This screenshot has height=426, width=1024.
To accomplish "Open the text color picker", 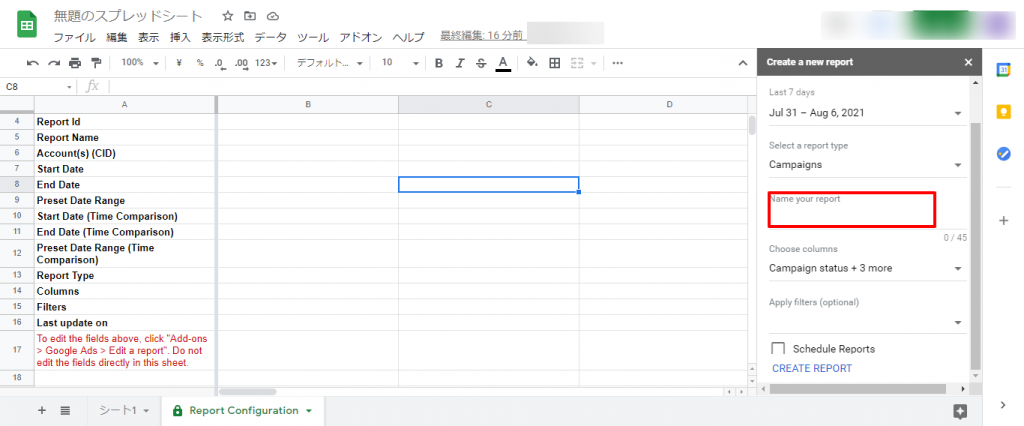I will tap(503, 63).
